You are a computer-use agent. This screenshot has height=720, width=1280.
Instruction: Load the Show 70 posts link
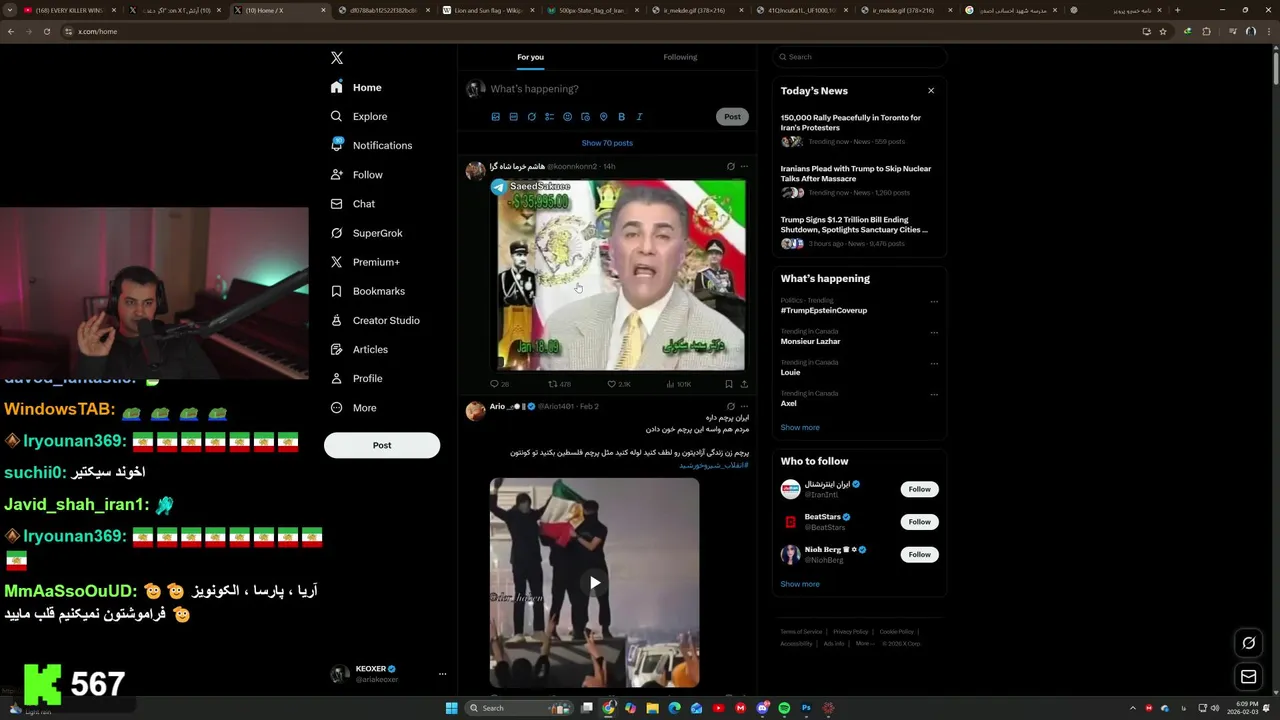click(x=607, y=143)
